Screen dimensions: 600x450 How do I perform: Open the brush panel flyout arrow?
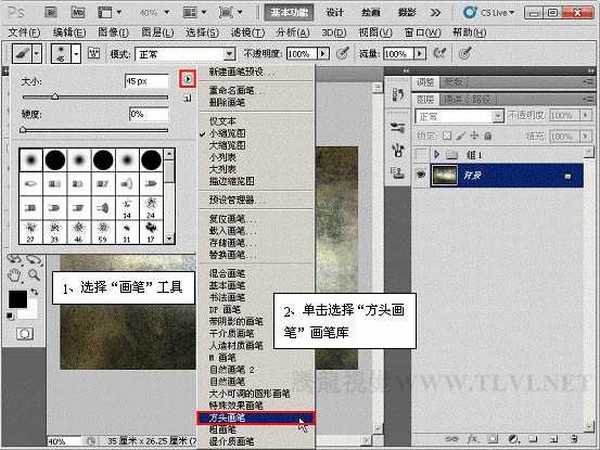pyautogui.click(x=187, y=77)
